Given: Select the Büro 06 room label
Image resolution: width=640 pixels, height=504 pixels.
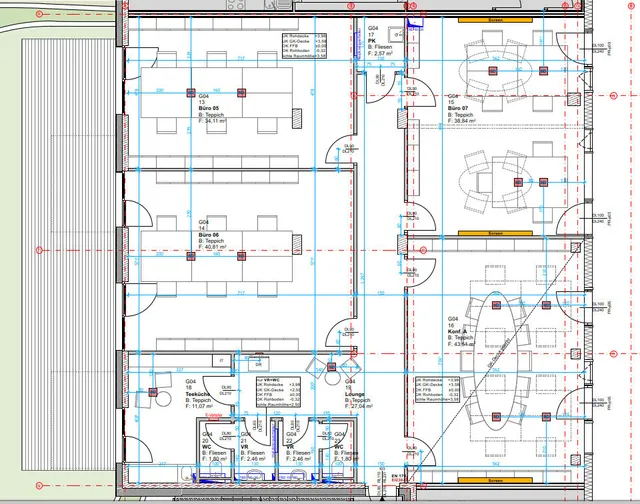Looking at the screenshot, I should pyautogui.click(x=211, y=234).
